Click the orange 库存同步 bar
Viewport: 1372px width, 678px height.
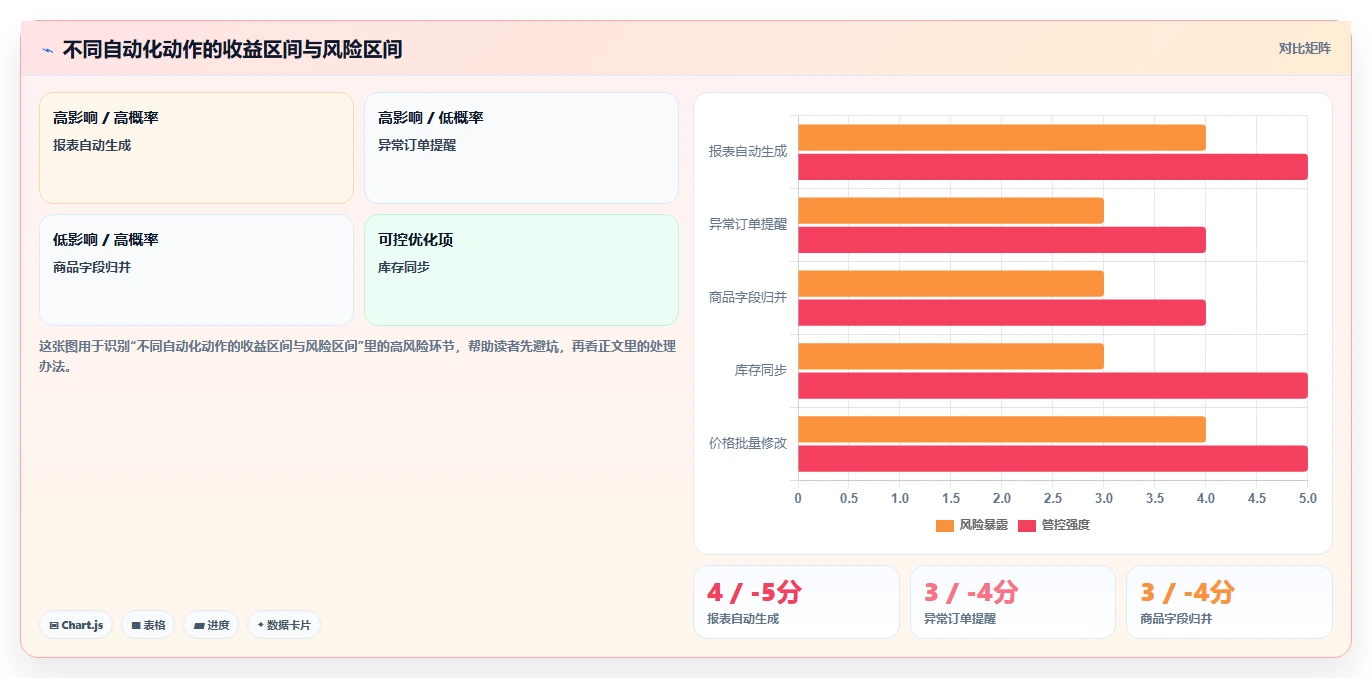[951, 356]
